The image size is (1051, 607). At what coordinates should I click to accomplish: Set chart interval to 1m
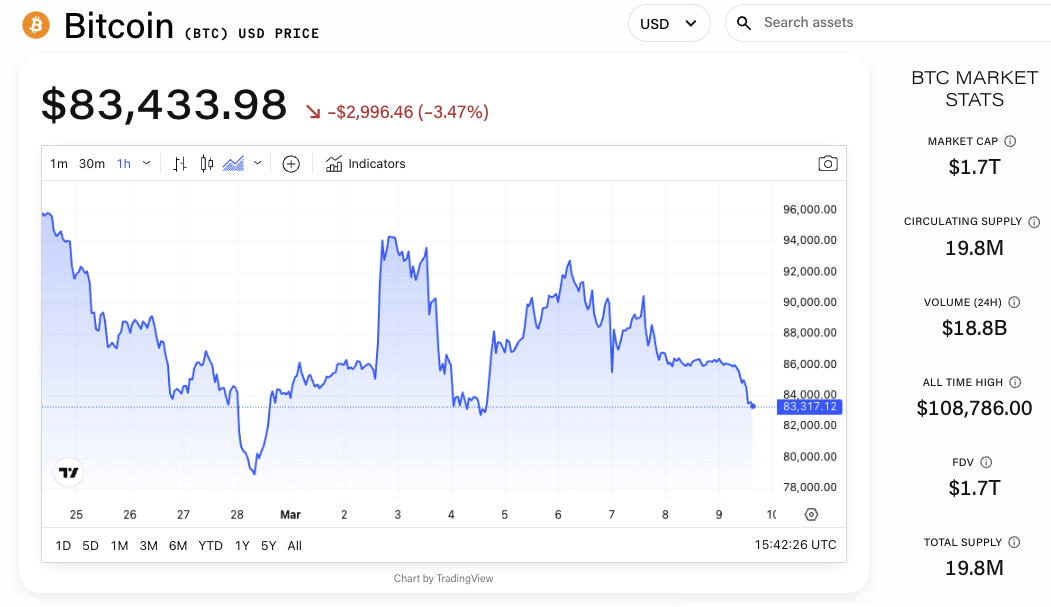(59, 164)
